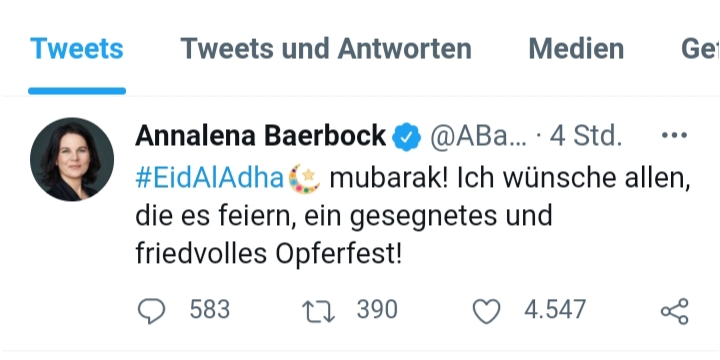This screenshot has height=360, width=720.
Task: Open Annalena Baerbock's profile picture
Action: pyautogui.click(x=72, y=159)
